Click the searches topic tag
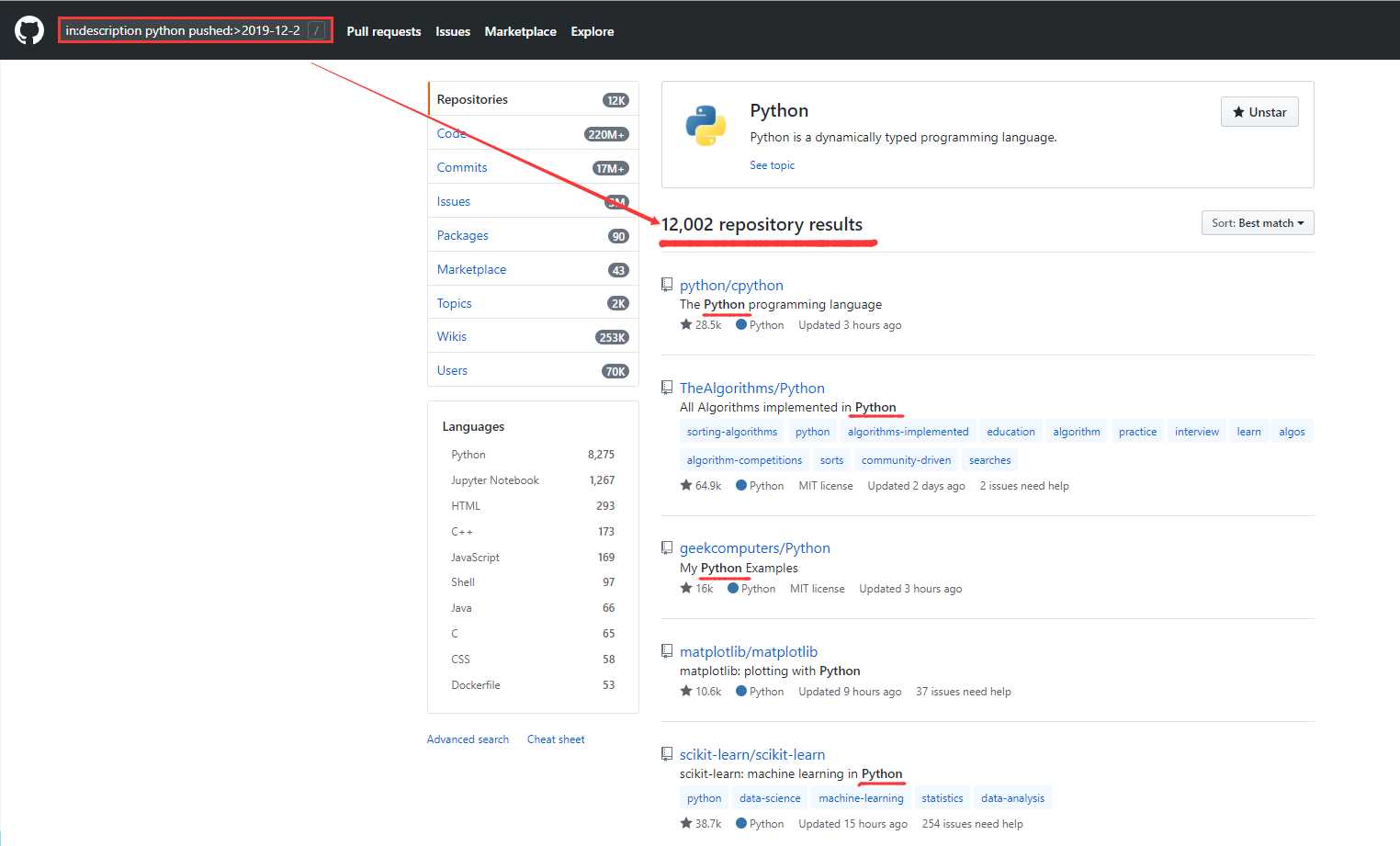This screenshot has width=1400, height=846. click(989, 460)
